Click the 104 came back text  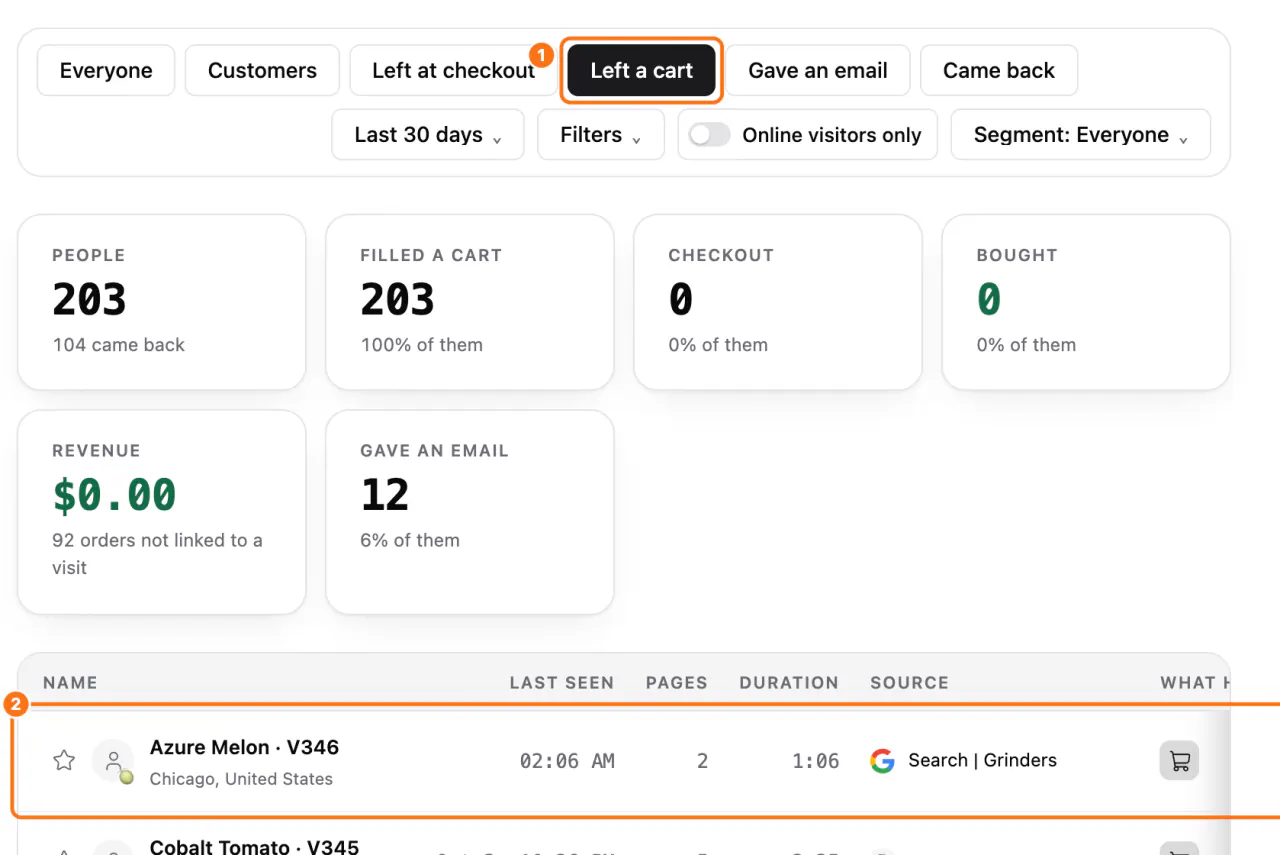119,345
